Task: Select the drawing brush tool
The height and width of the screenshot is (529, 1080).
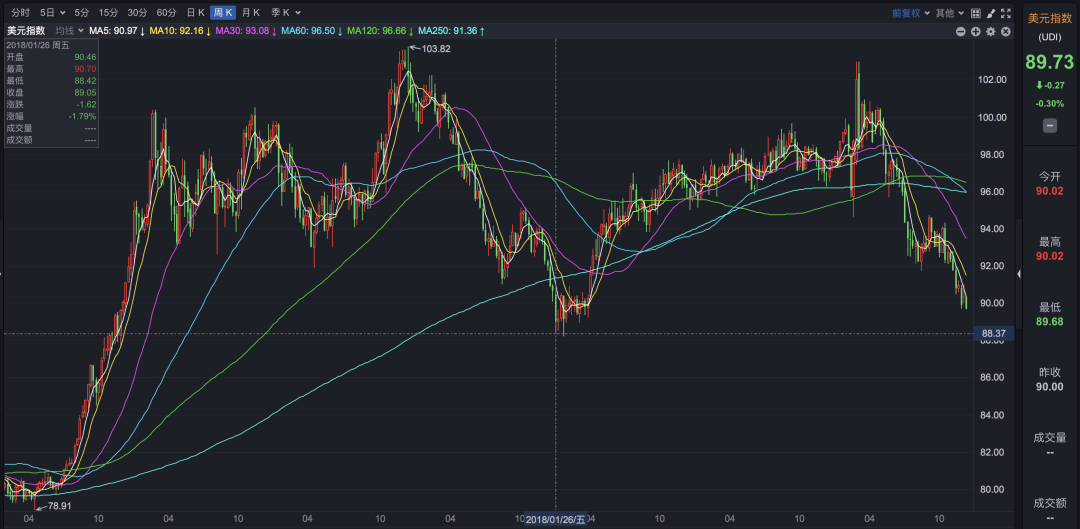Action: (990, 13)
